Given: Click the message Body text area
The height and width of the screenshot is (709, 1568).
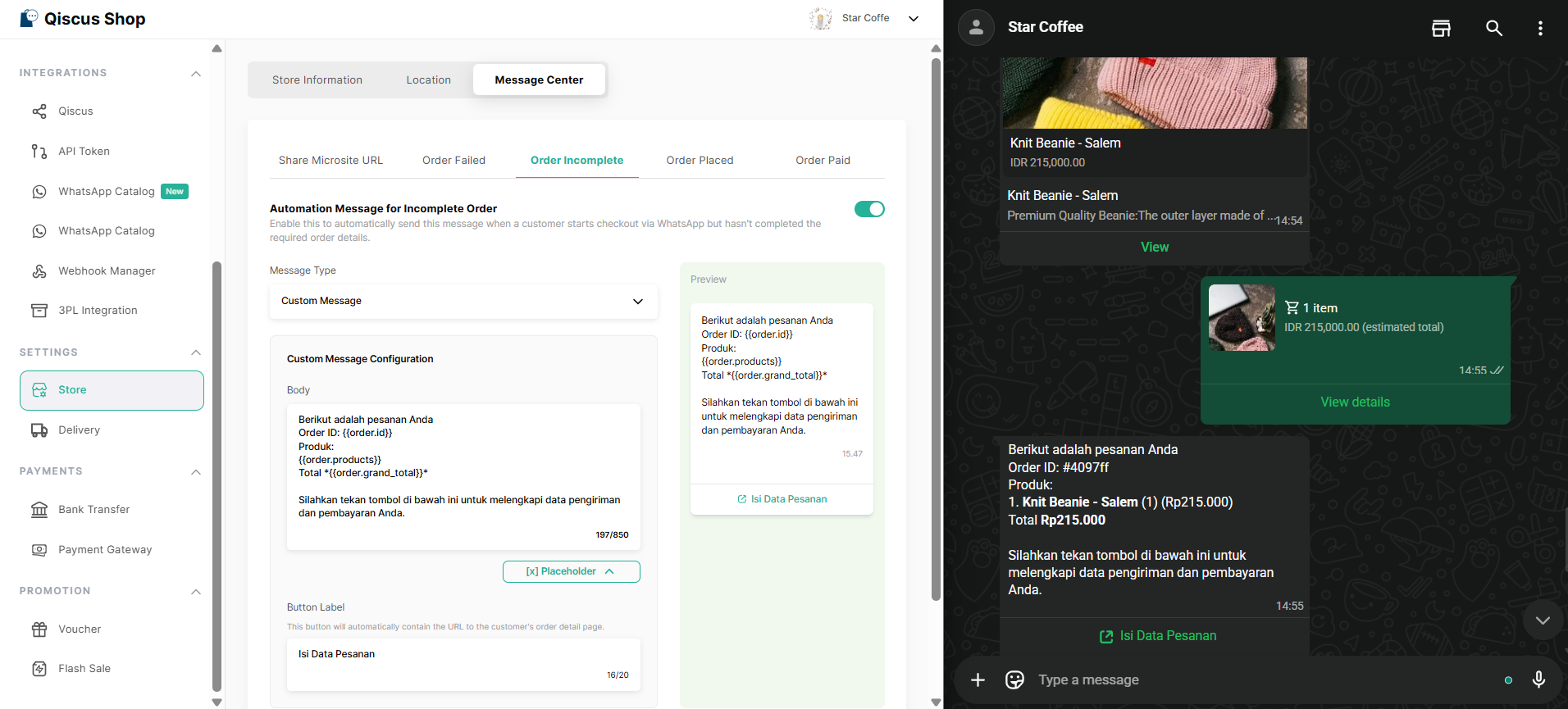Looking at the screenshot, I should tap(463, 477).
